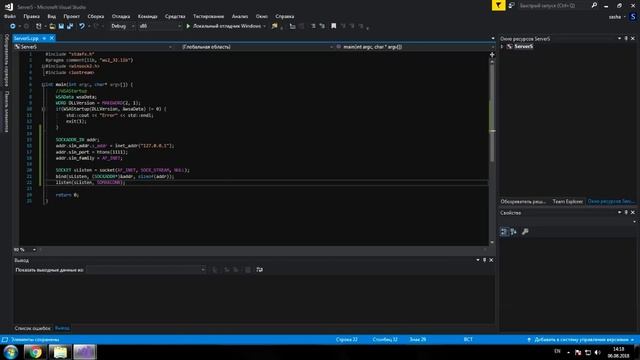Click the Visual Studio taskbar button
640x360 pixels.
tap(84, 352)
